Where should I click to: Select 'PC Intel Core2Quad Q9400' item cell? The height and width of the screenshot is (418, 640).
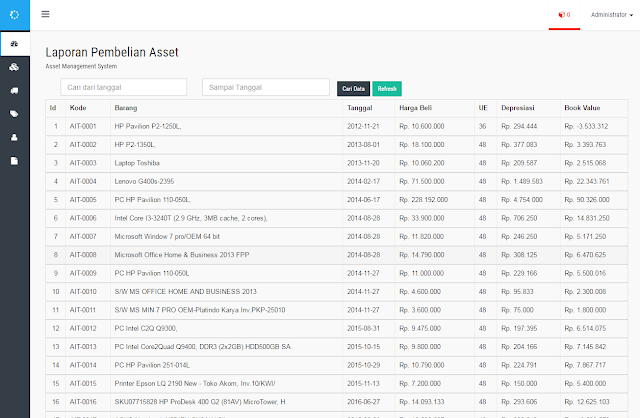pyautogui.click(x=227, y=347)
